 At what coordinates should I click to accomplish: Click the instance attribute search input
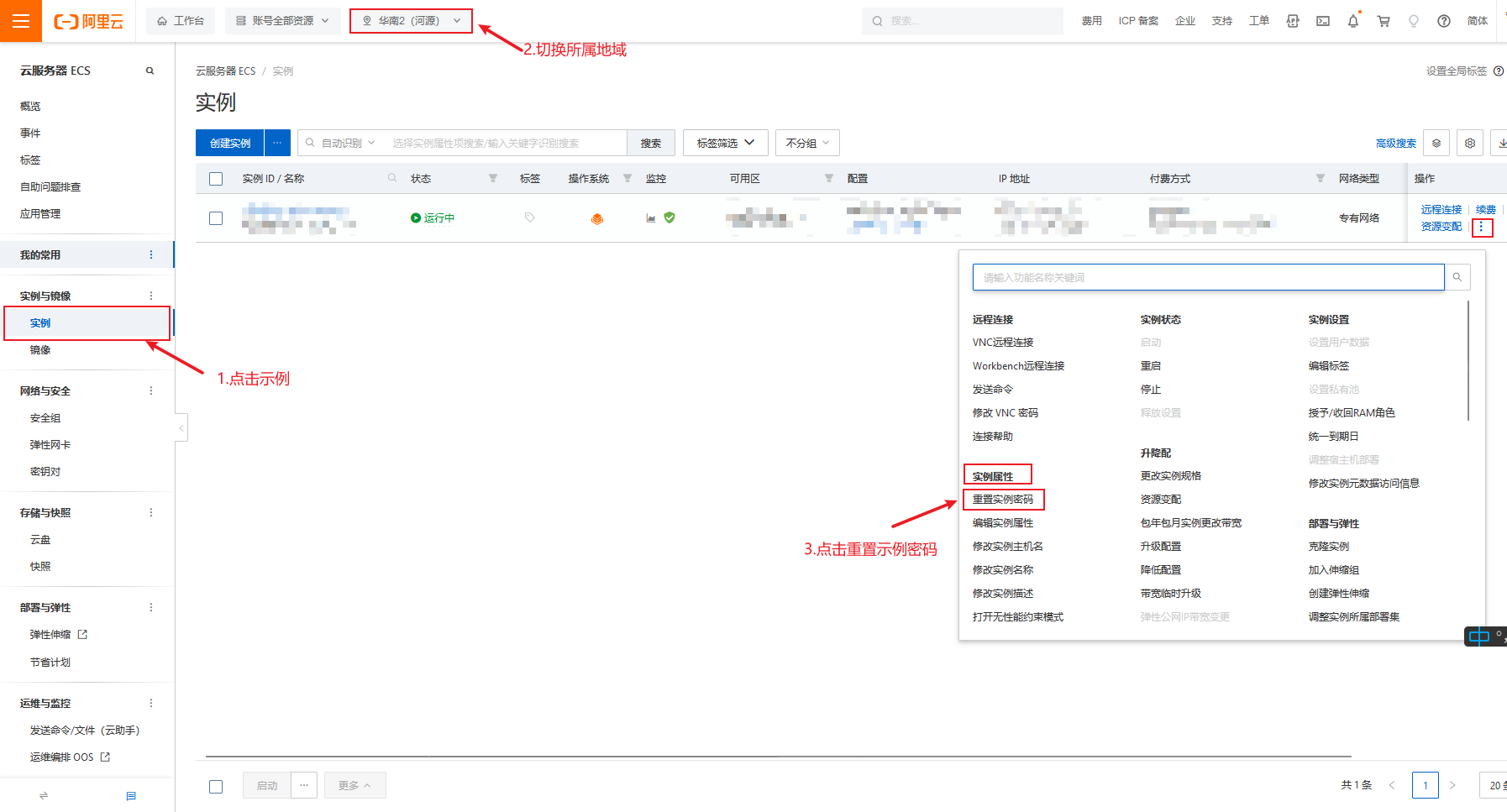click(506, 143)
